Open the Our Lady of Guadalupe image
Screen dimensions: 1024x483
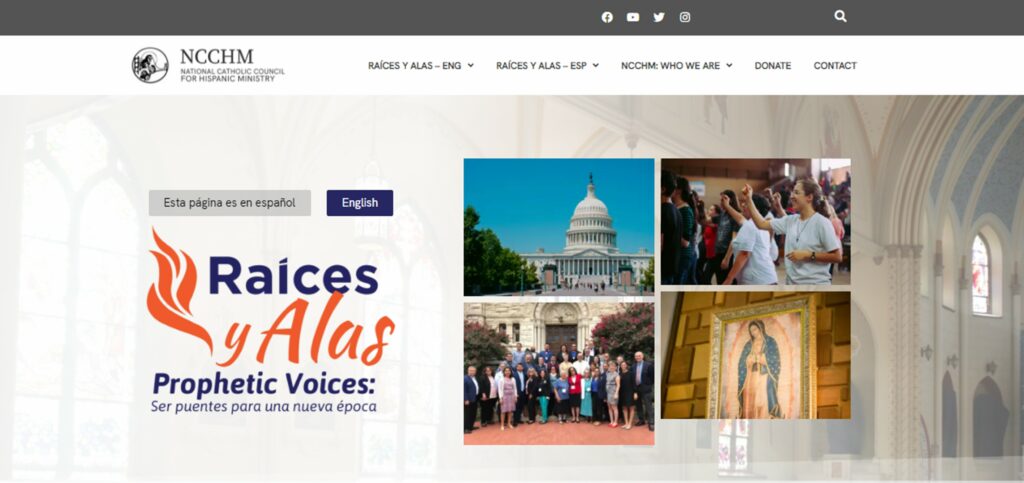tap(756, 355)
